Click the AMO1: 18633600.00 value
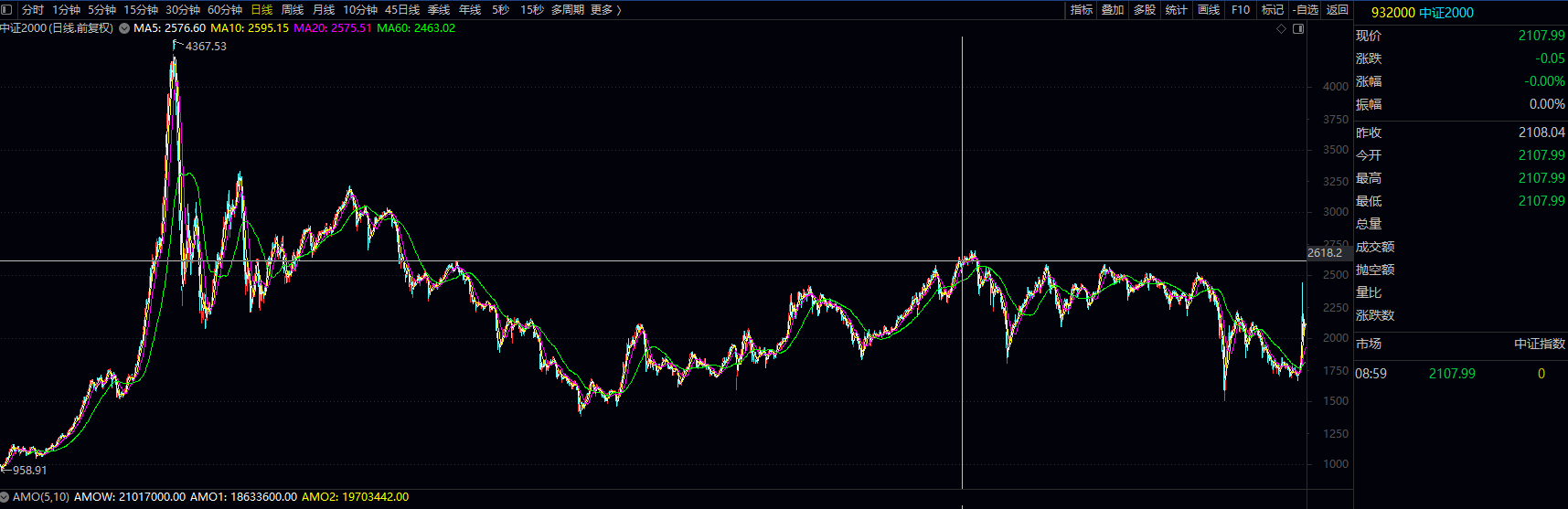The width and height of the screenshot is (1568, 509). point(243,497)
